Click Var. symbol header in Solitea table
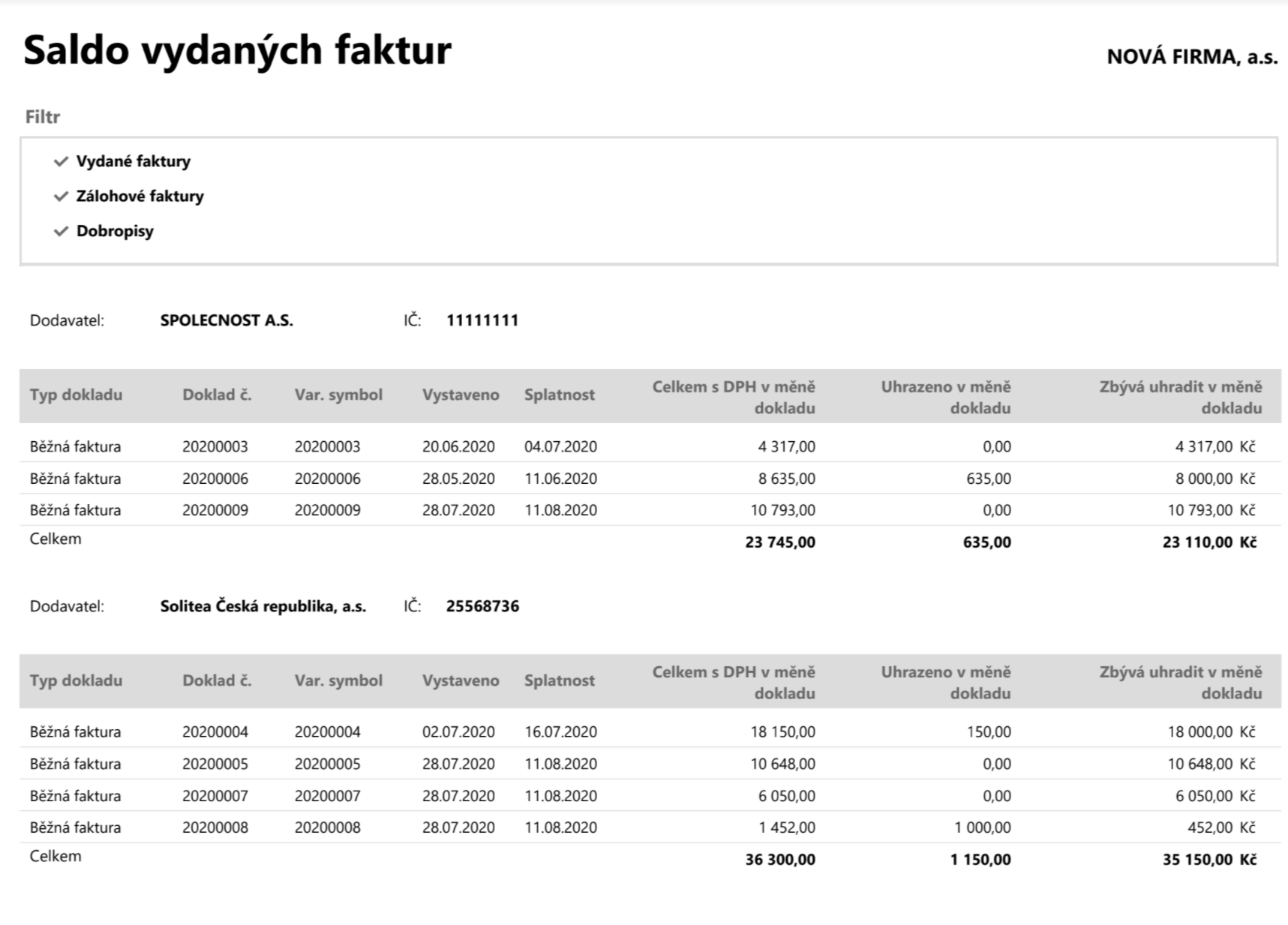The width and height of the screenshot is (1288, 925). [338, 680]
